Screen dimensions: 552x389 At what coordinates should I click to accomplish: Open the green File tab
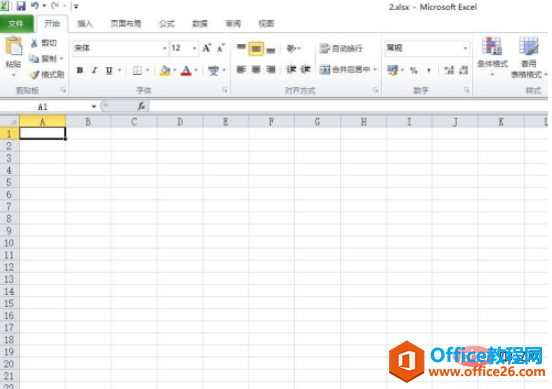click(x=17, y=24)
